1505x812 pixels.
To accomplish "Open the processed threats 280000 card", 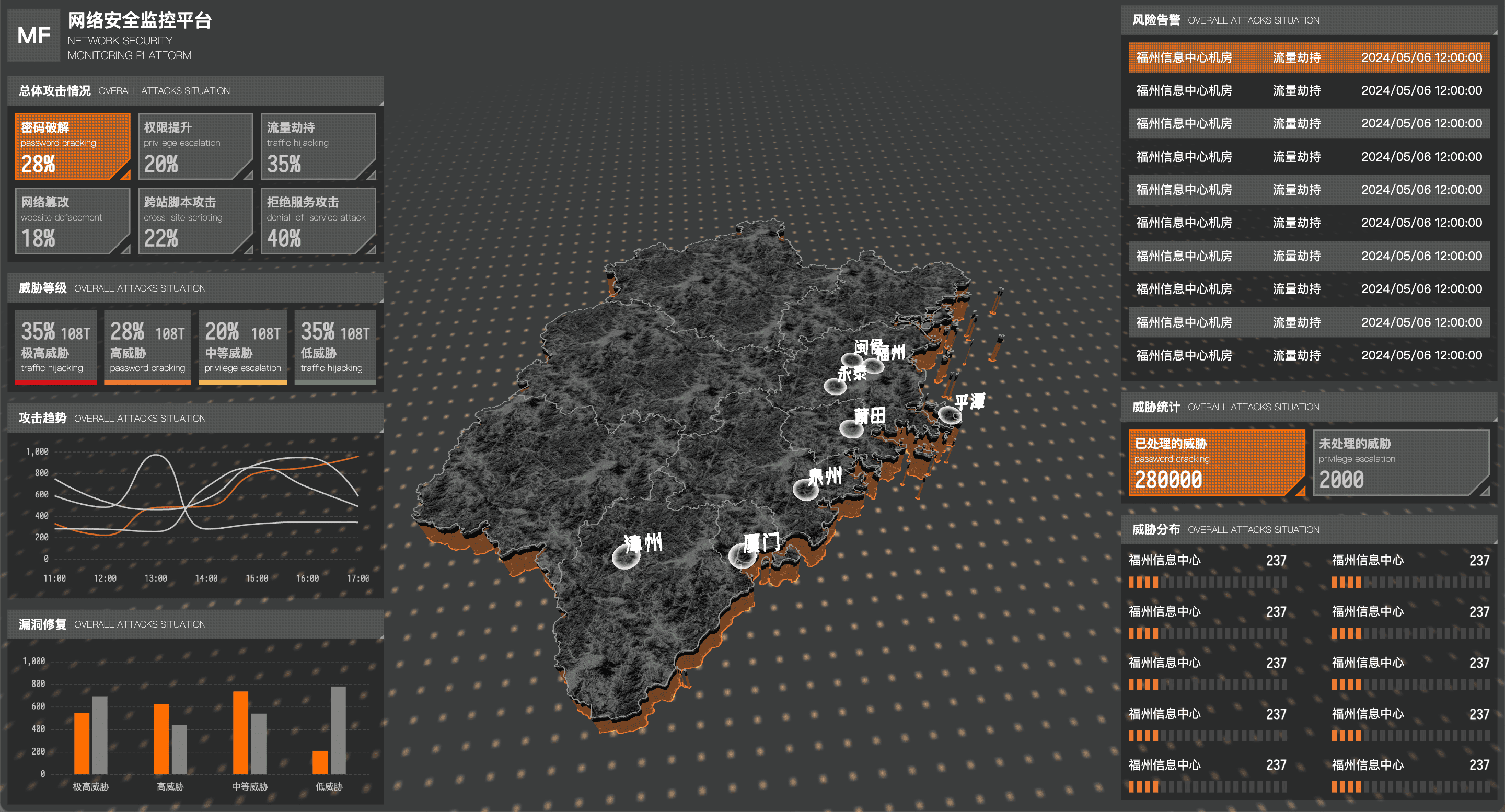I will tap(1217, 462).
